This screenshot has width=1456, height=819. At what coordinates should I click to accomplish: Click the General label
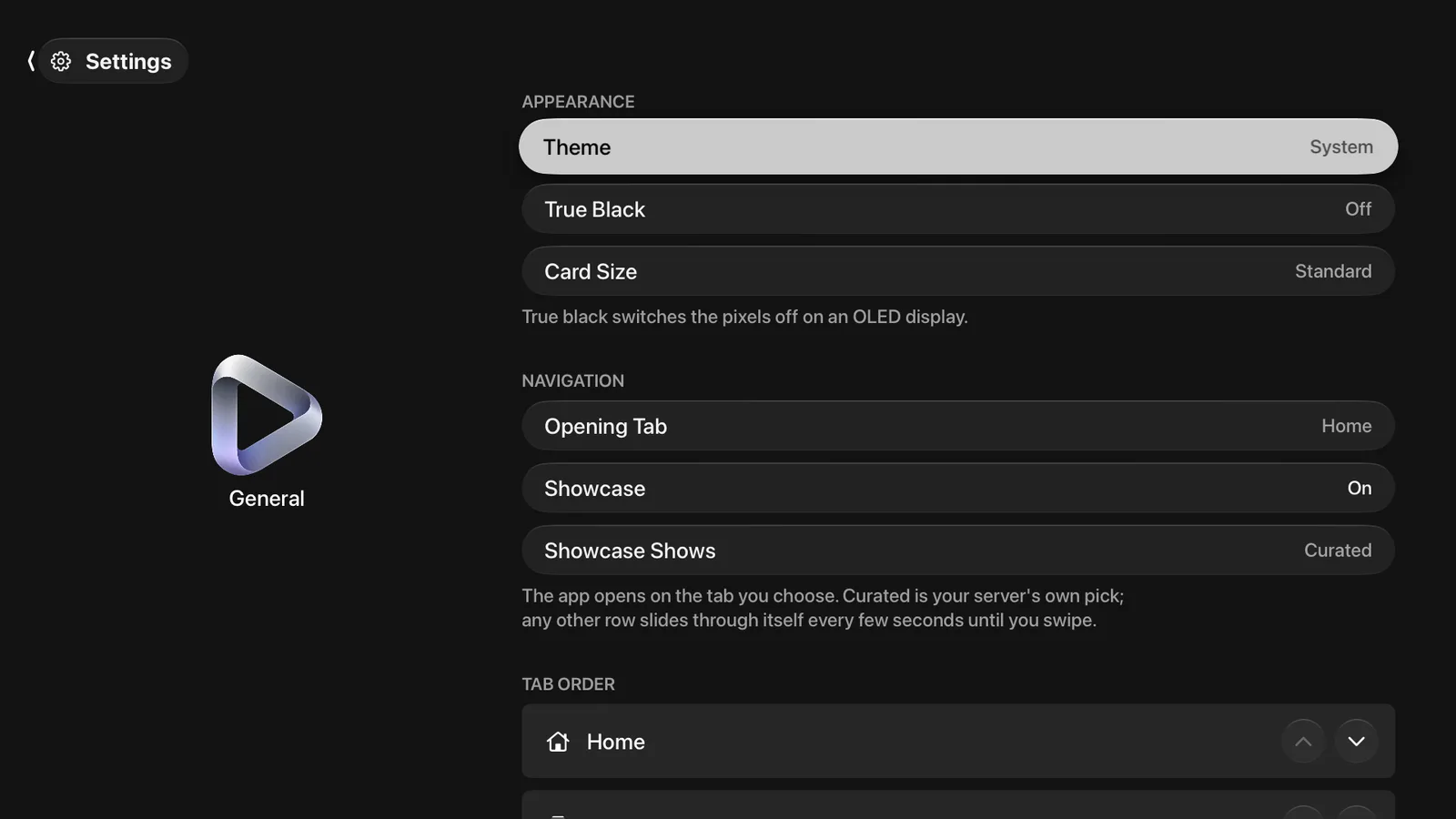click(x=267, y=499)
